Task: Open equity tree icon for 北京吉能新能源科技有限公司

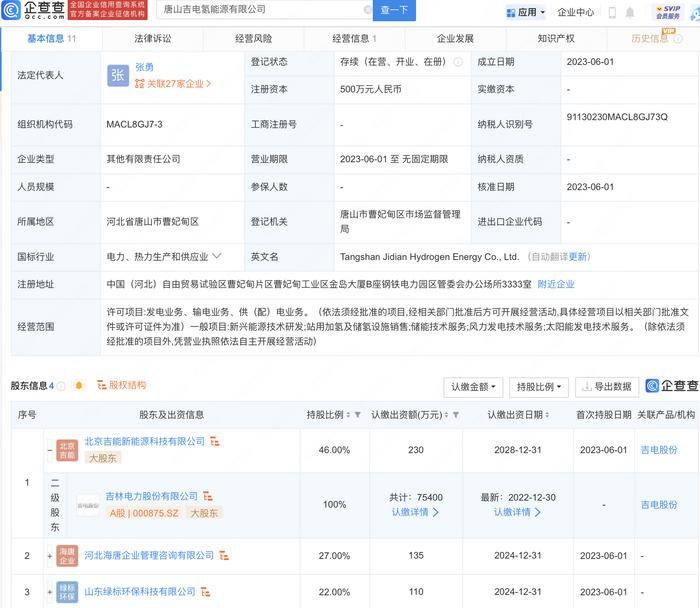Action: [x=215, y=441]
